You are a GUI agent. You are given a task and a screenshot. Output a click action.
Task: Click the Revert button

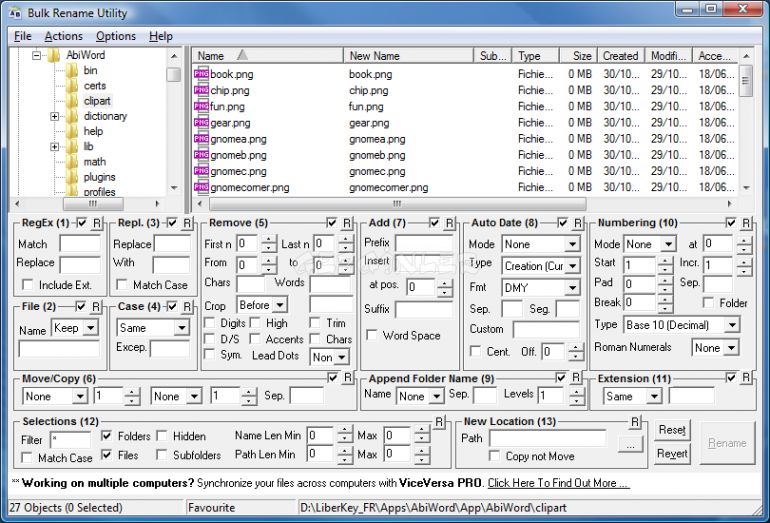(672, 453)
